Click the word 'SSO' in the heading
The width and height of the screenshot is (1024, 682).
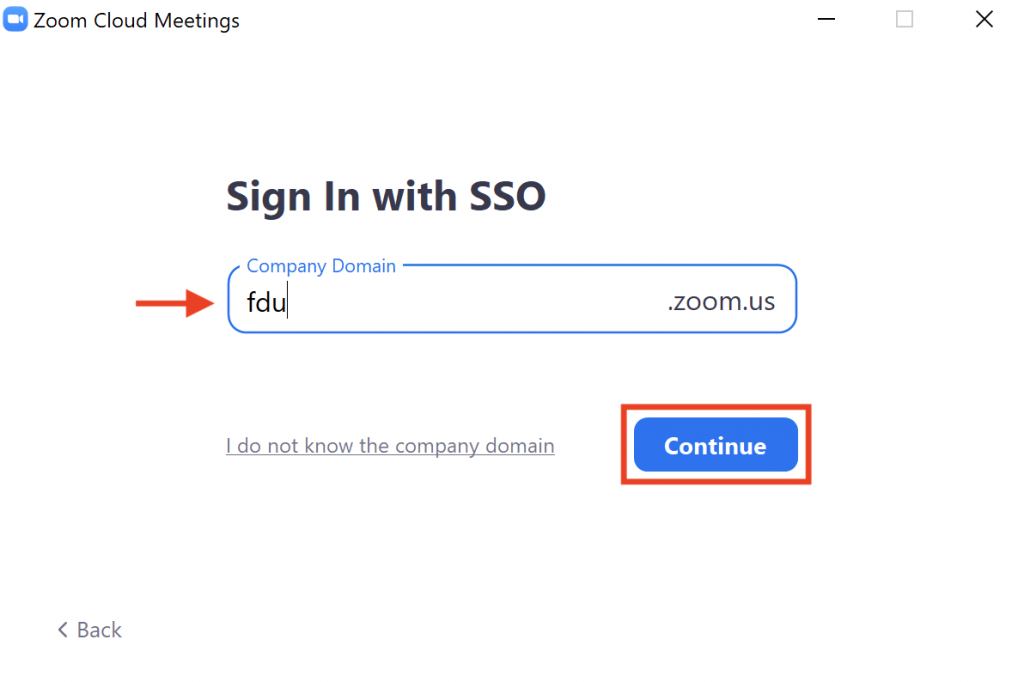click(507, 196)
